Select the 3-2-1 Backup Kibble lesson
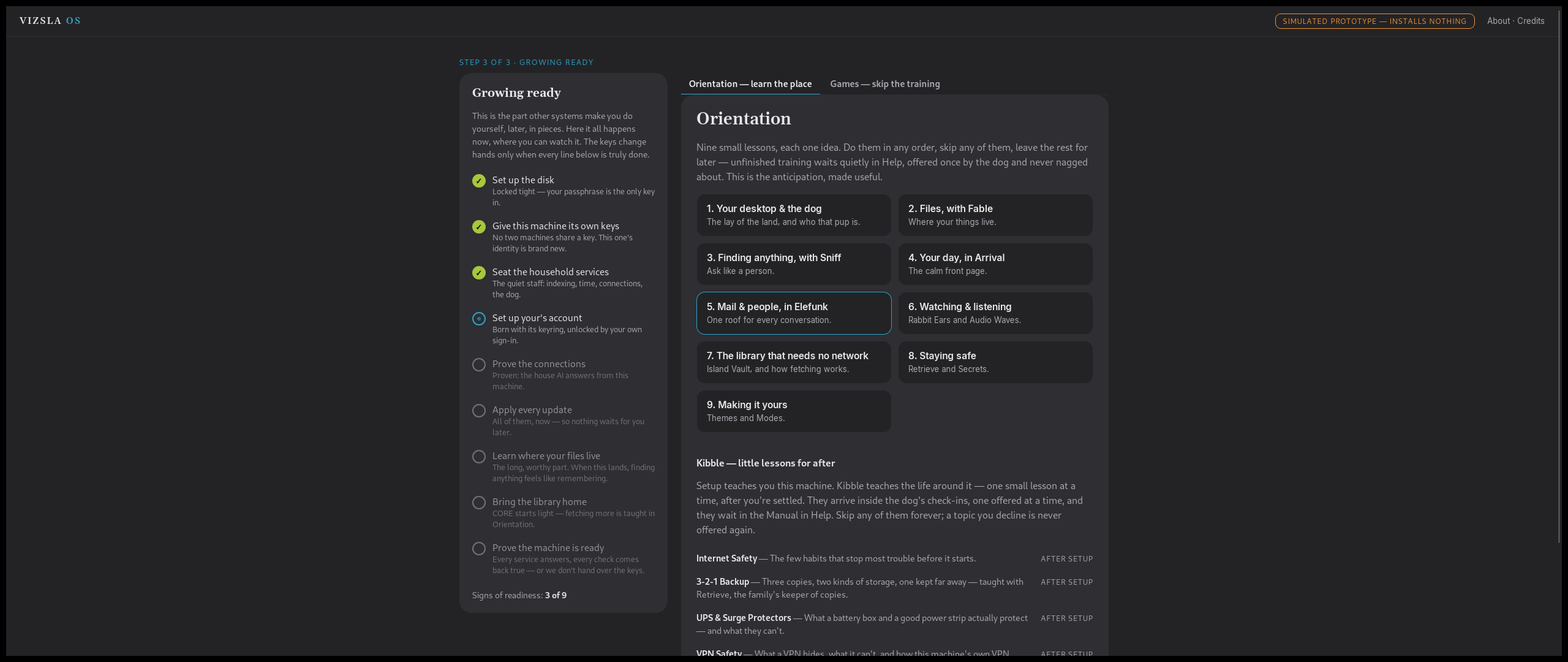This screenshot has width=1568, height=662. pos(894,588)
